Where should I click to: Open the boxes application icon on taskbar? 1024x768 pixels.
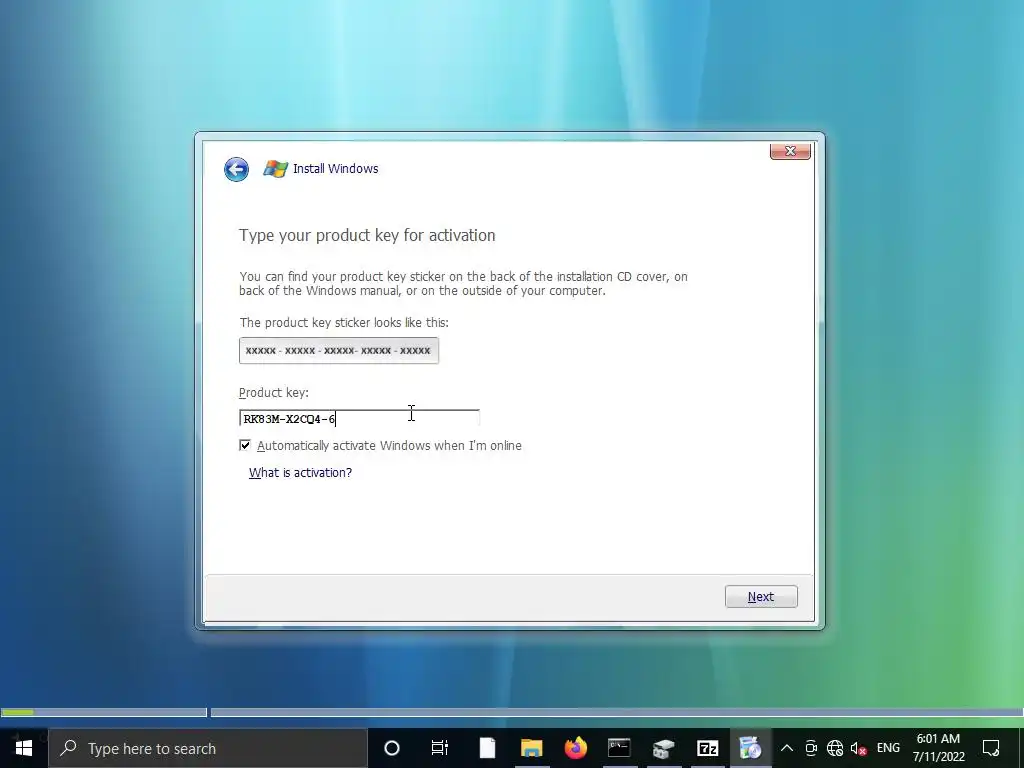pos(663,748)
